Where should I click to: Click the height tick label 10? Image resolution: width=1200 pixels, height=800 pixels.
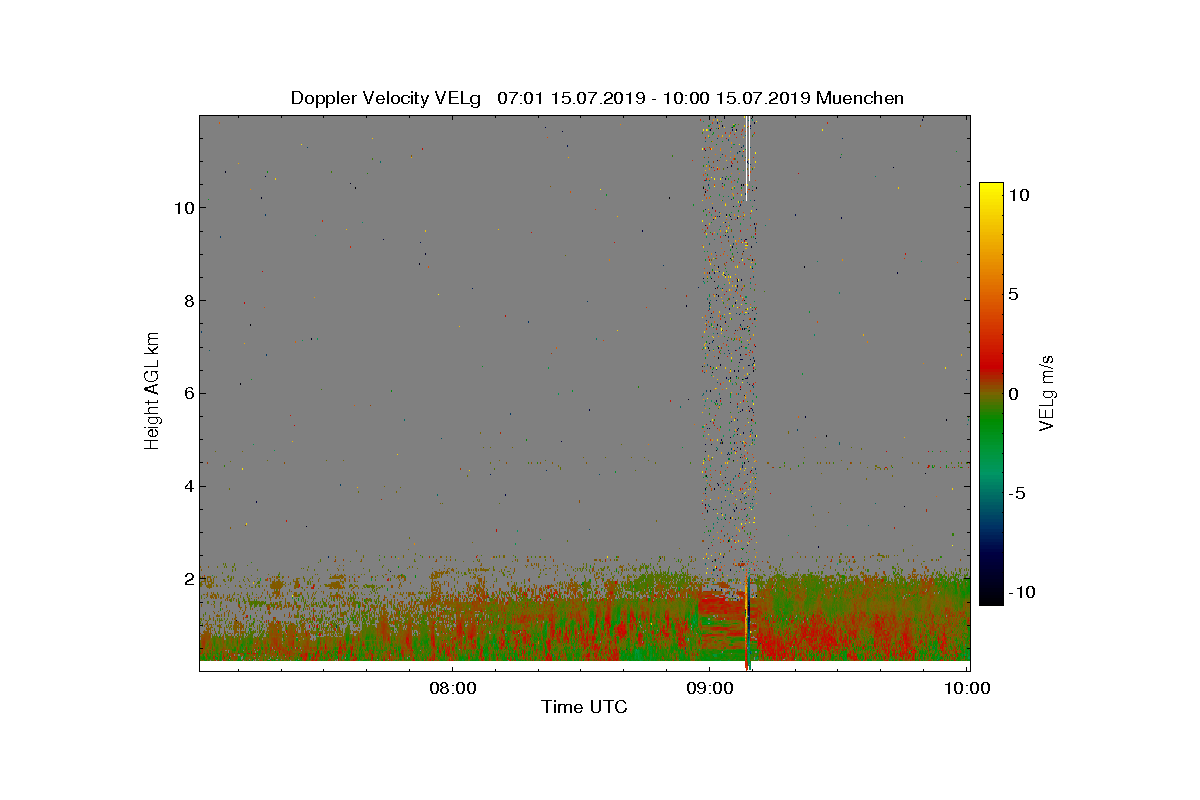182,208
